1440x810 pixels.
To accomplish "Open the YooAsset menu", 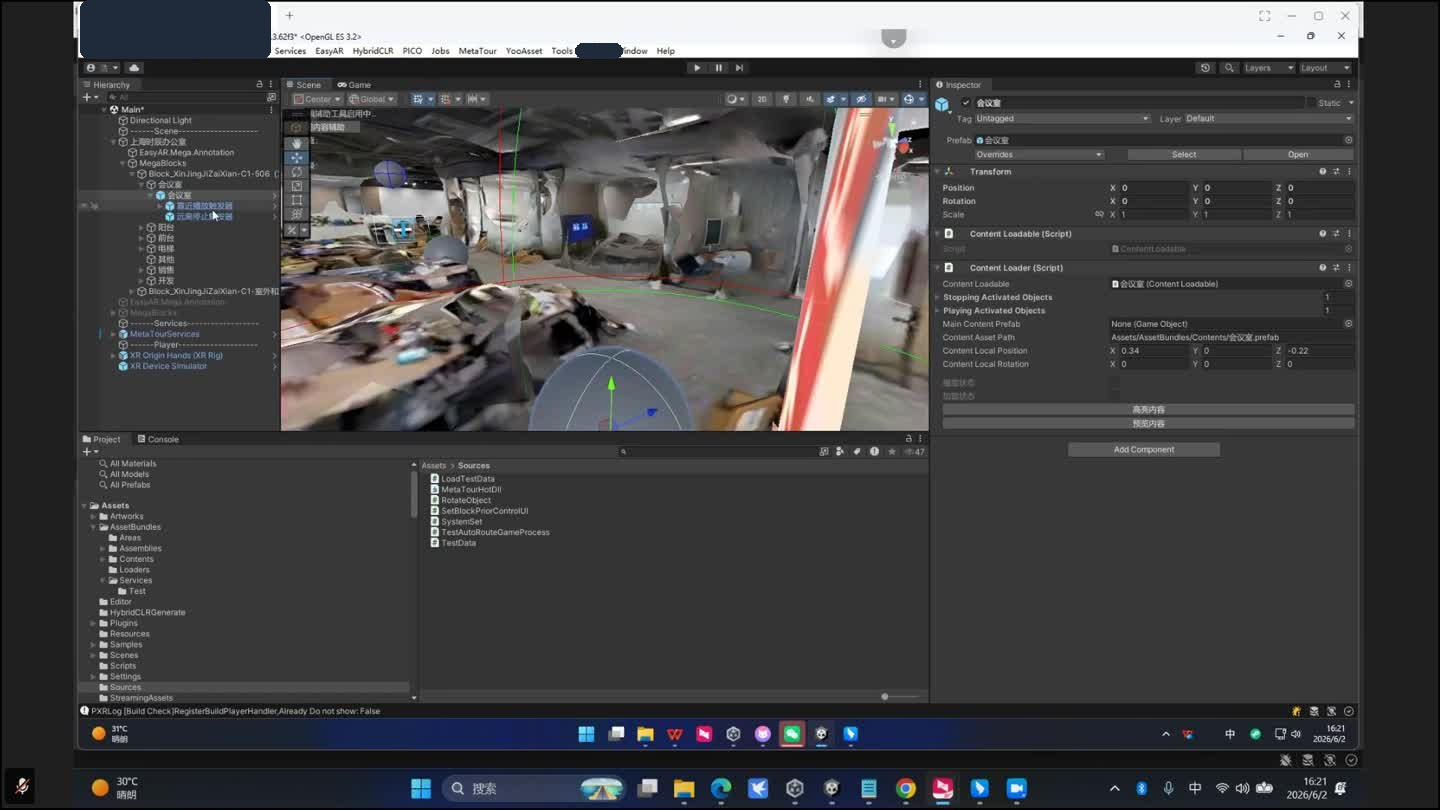I will [x=524, y=51].
